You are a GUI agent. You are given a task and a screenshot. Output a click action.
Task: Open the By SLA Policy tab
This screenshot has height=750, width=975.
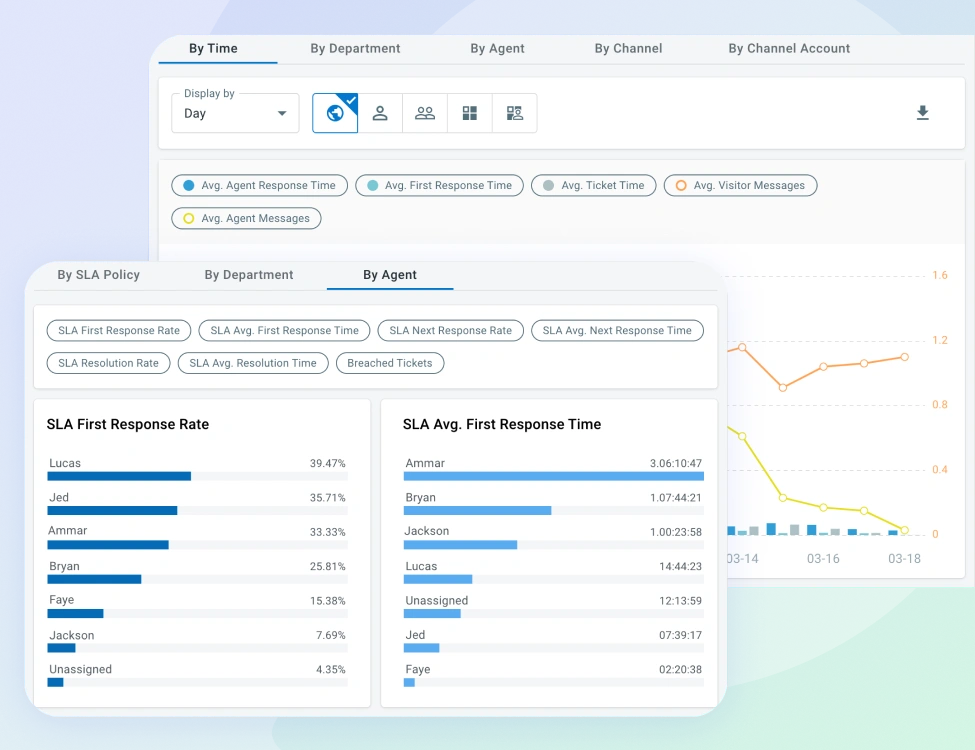click(100, 274)
